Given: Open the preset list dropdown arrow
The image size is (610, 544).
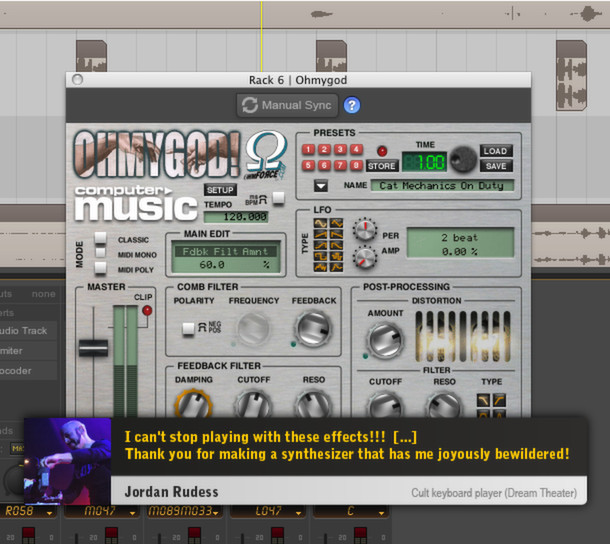Looking at the screenshot, I should (x=321, y=186).
